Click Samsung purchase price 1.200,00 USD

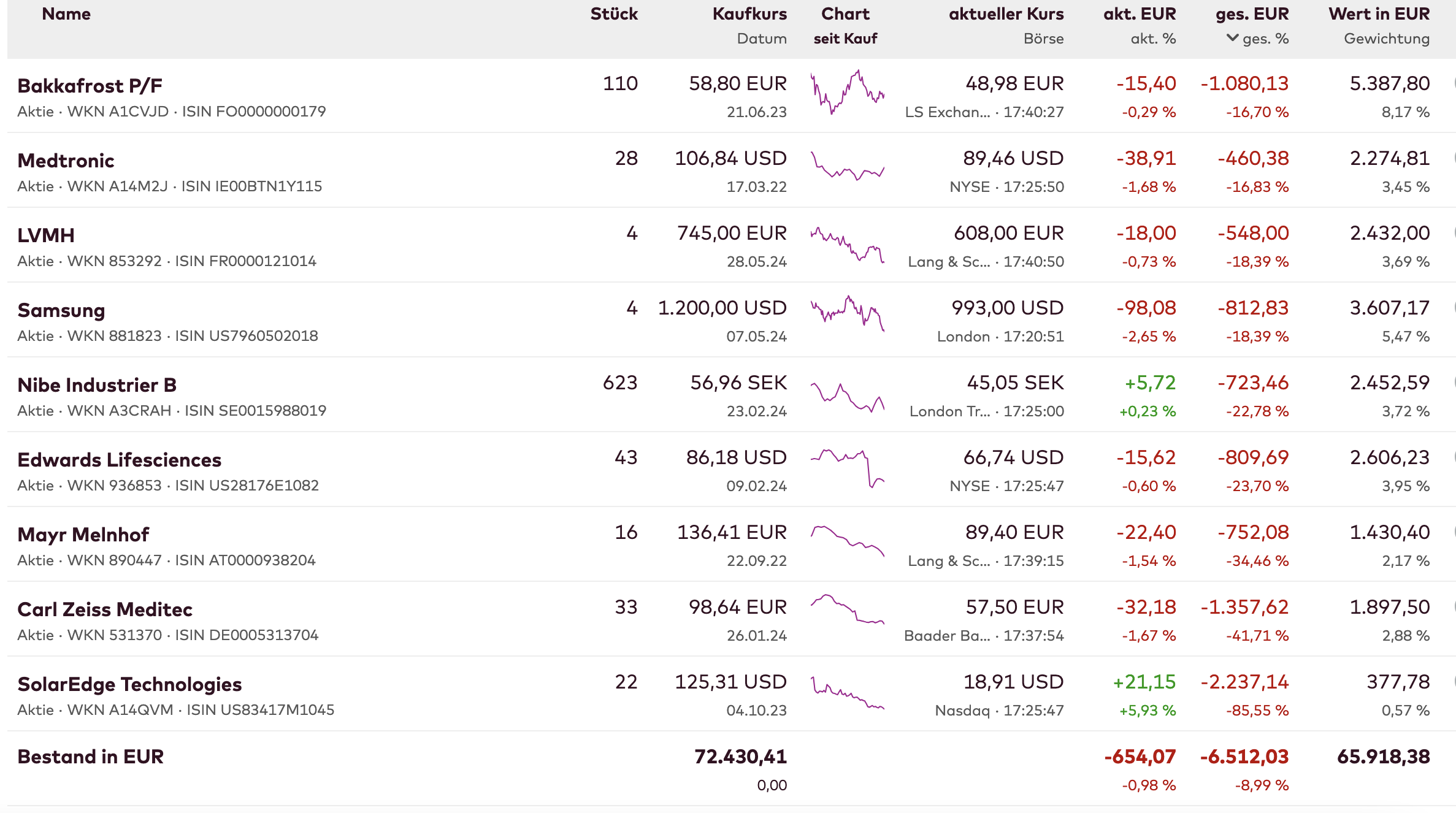722,308
